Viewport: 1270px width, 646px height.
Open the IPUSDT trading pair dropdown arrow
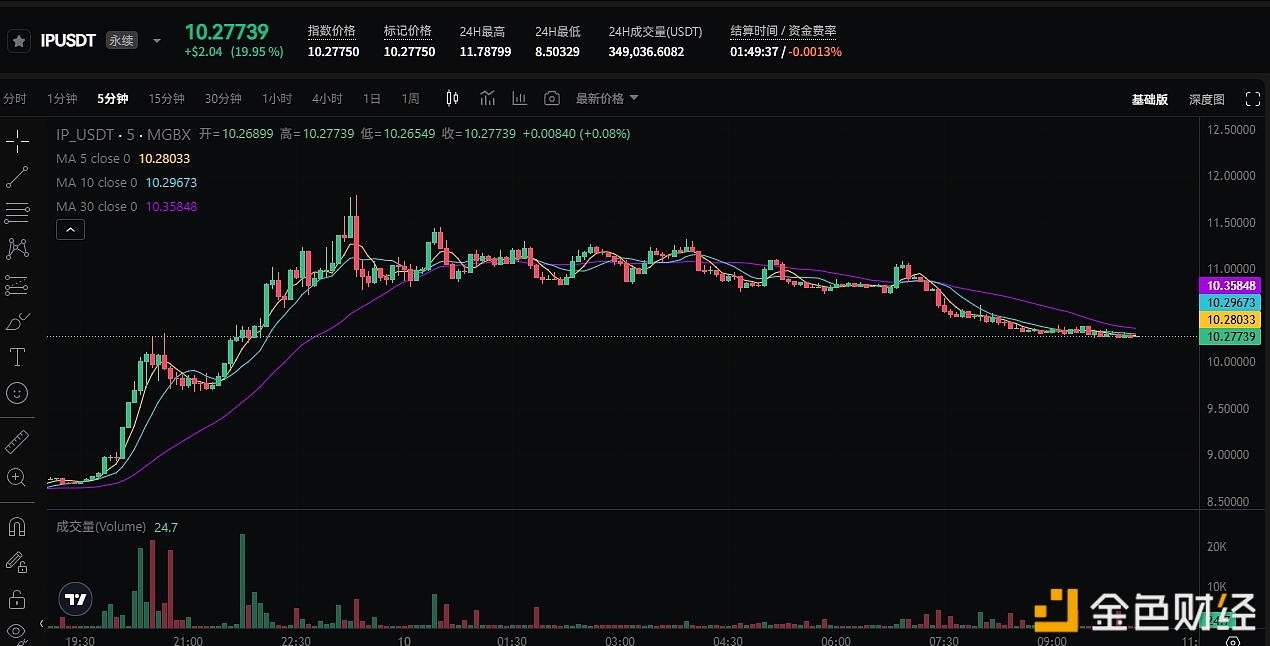pyautogui.click(x=157, y=41)
